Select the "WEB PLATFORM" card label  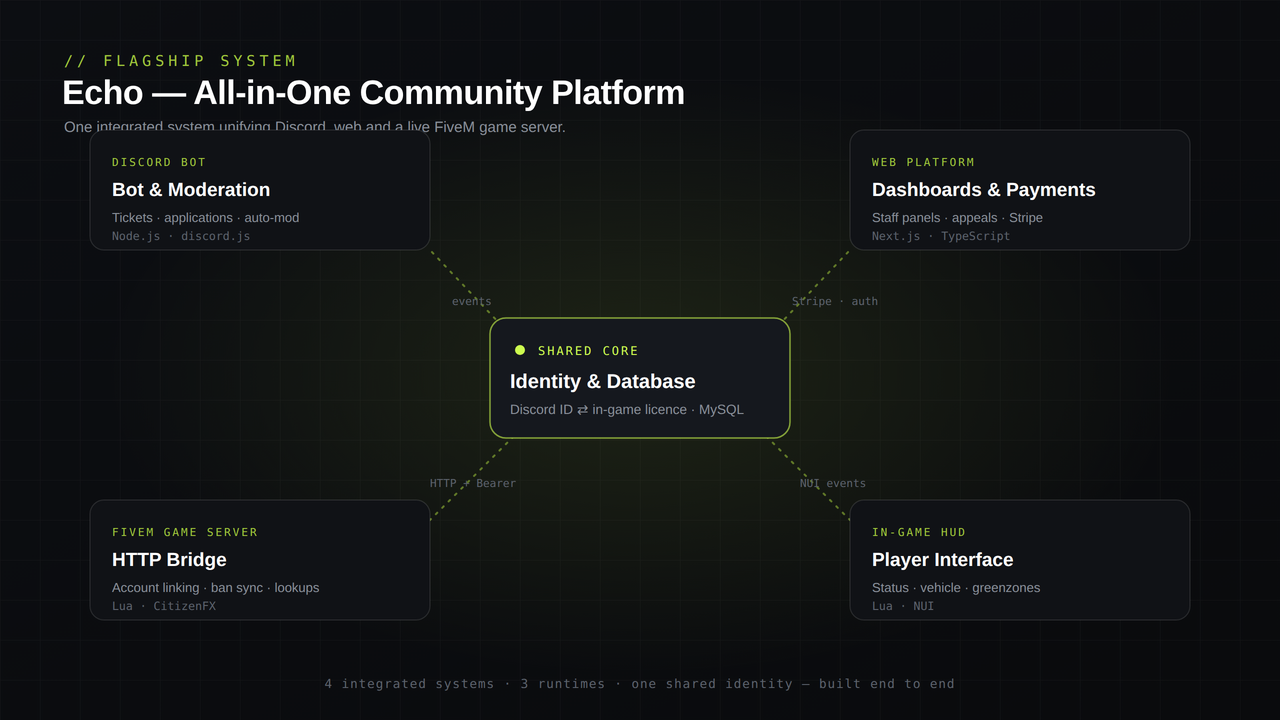923,162
